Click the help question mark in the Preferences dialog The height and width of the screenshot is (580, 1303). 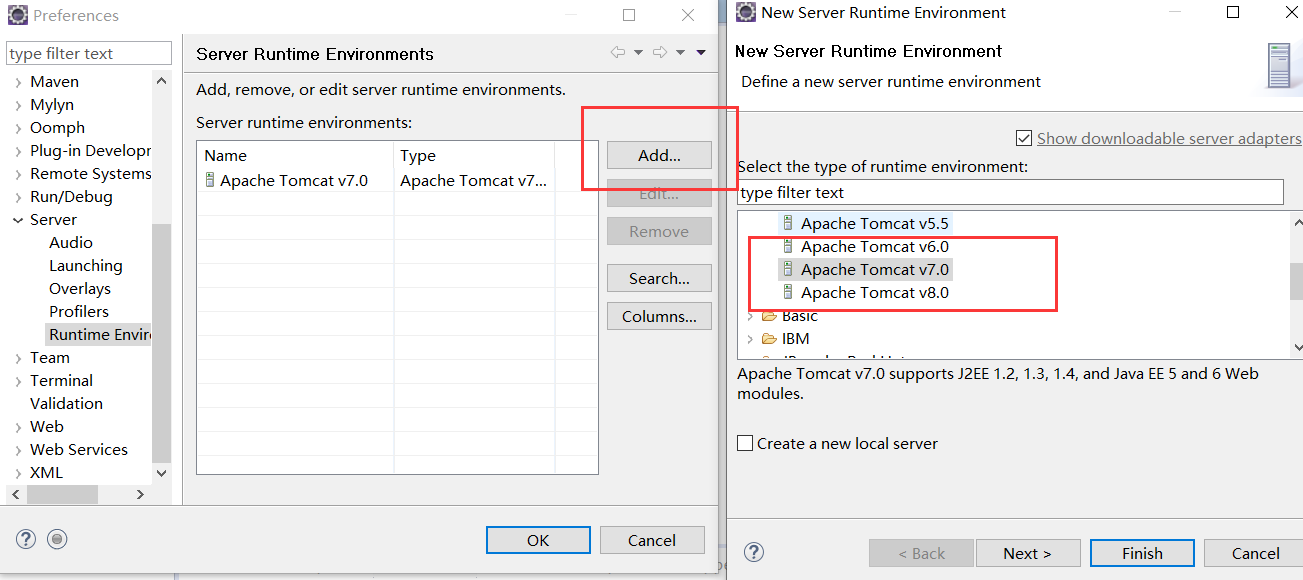coord(25,539)
